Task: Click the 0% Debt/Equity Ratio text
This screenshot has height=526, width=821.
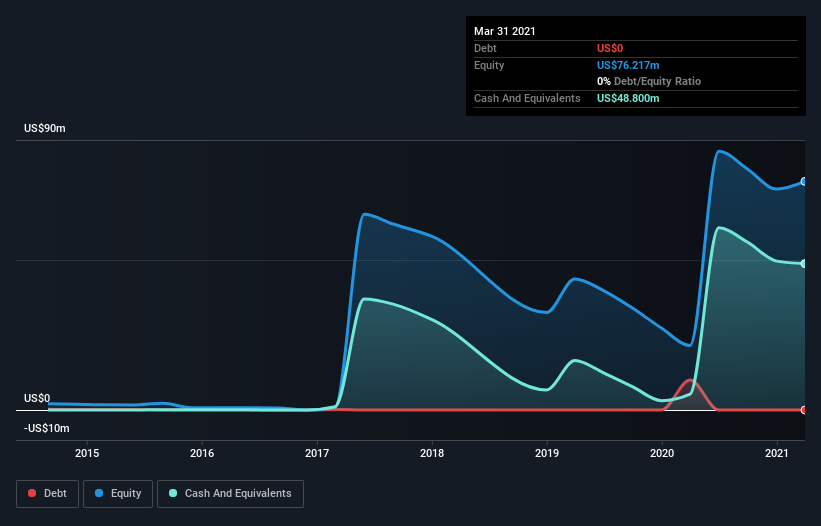Action: [649, 82]
